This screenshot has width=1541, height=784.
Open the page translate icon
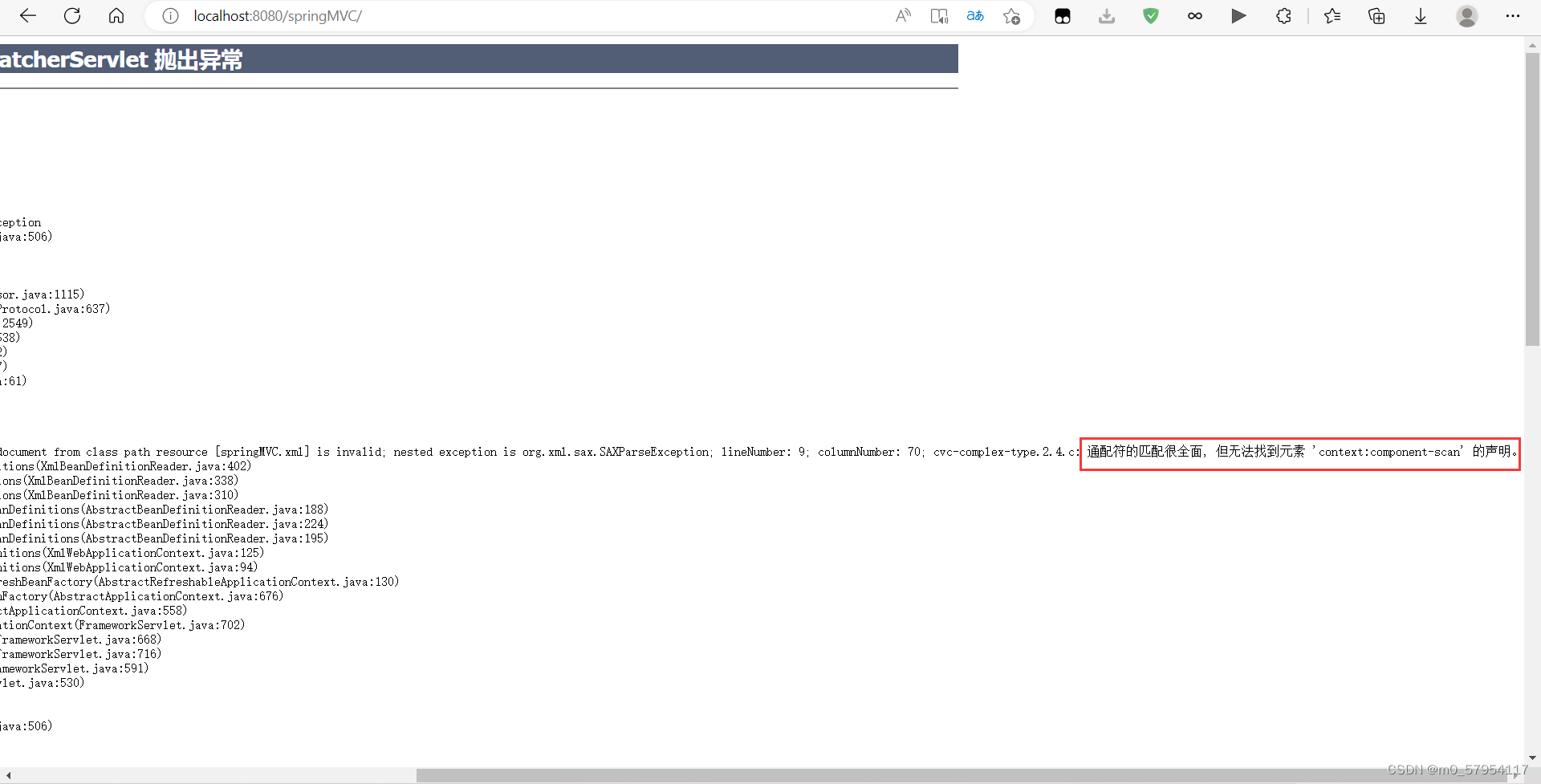point(975,16)
